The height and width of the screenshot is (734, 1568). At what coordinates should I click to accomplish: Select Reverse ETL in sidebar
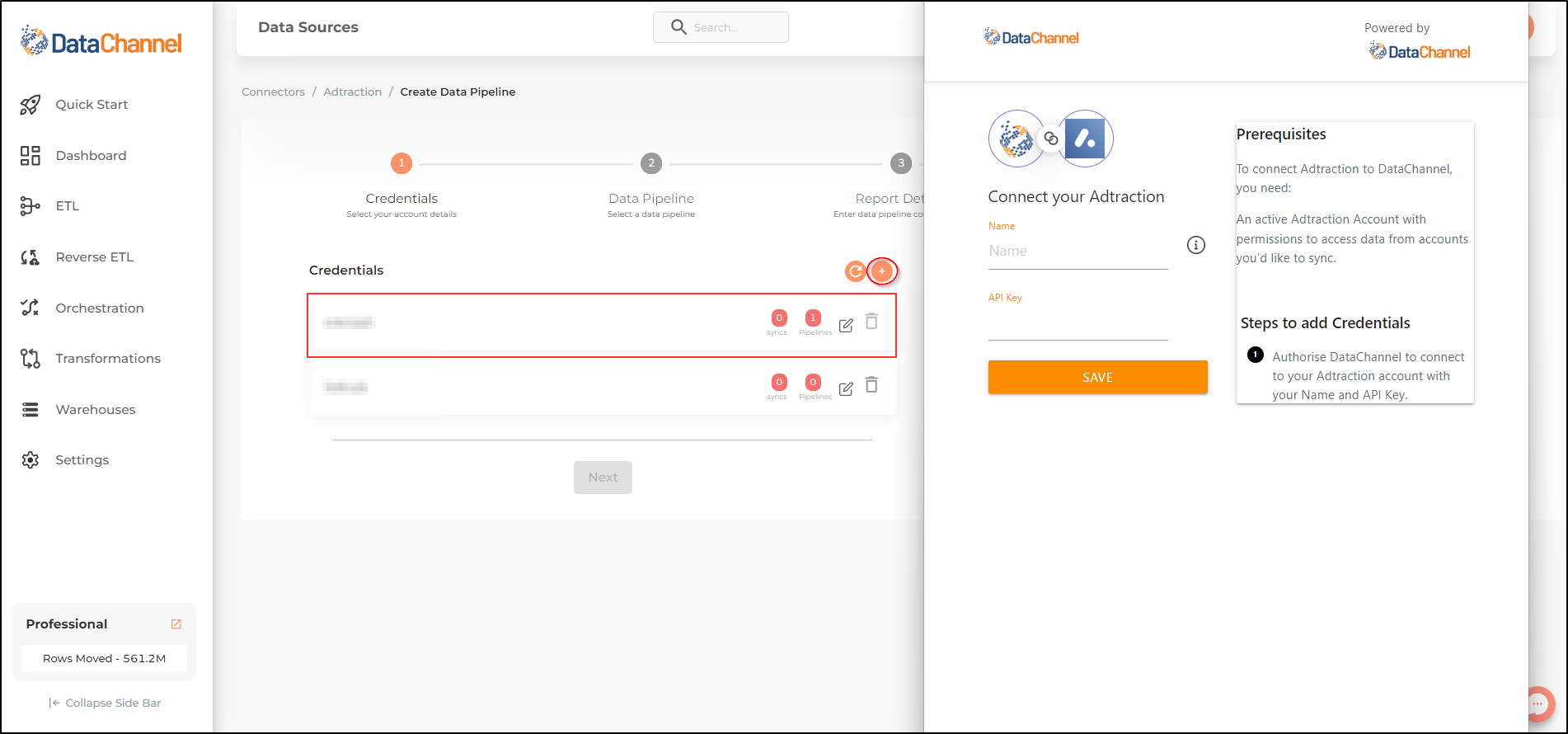coord(94,257)
